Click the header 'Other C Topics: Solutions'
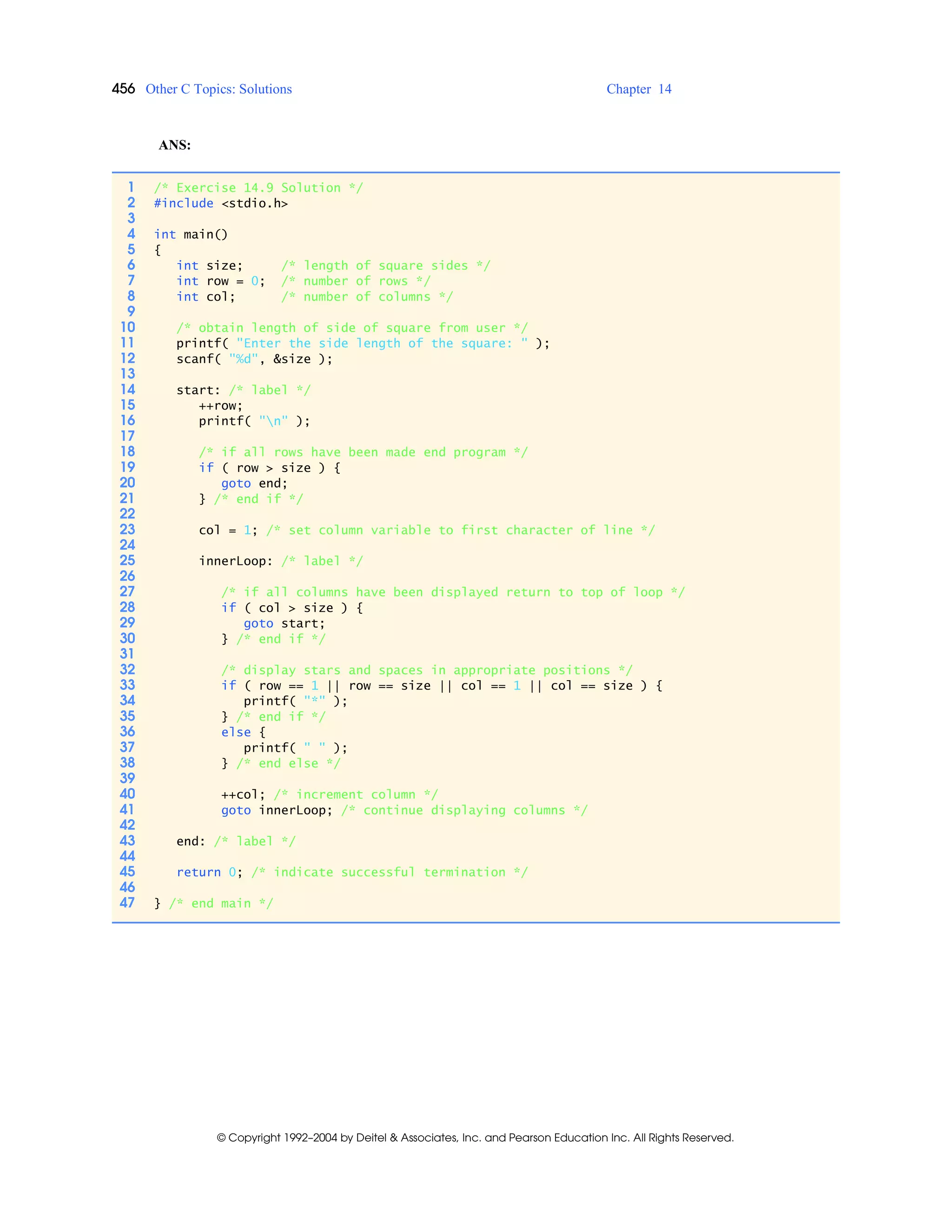 [219, 89]
